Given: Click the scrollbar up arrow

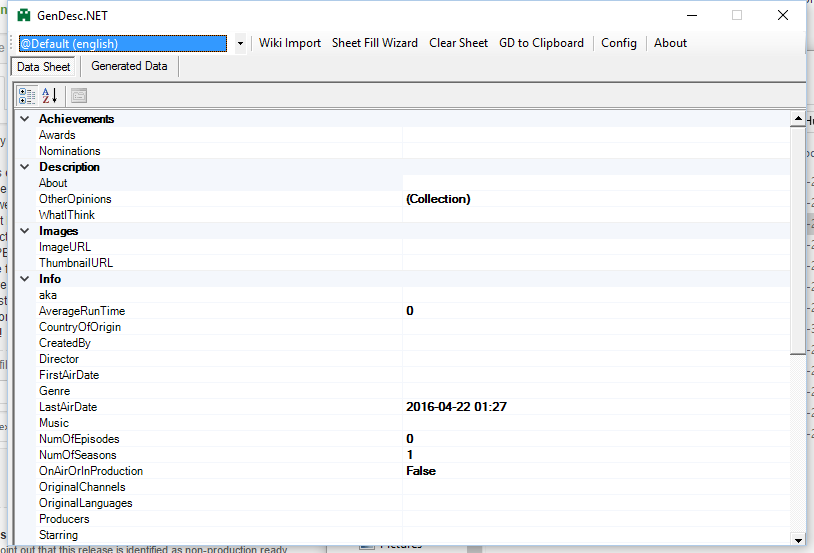Looking at the screenshot, I should [x=798, y=119].
